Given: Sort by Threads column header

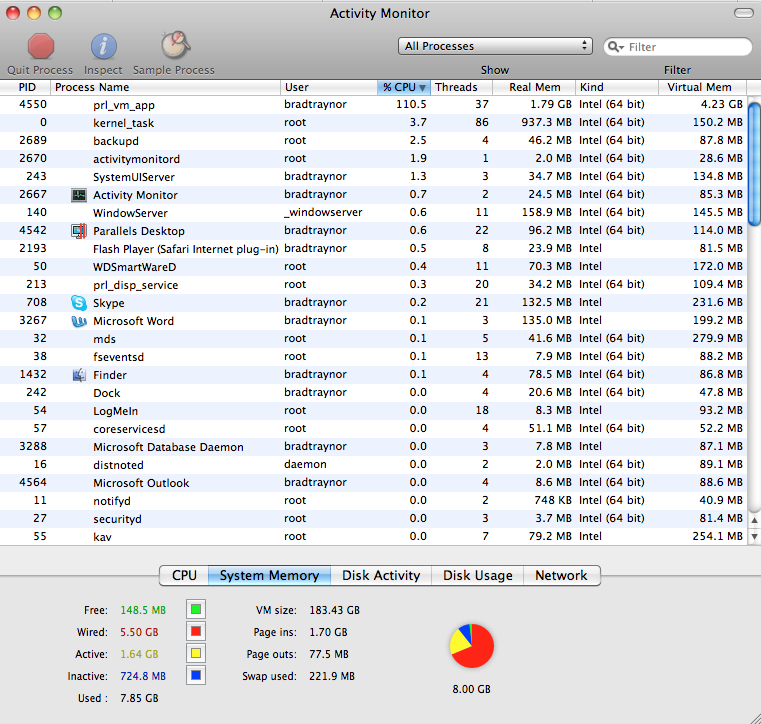Looking at the screenshot, I should pyautogui.click(x=462, y=87).
